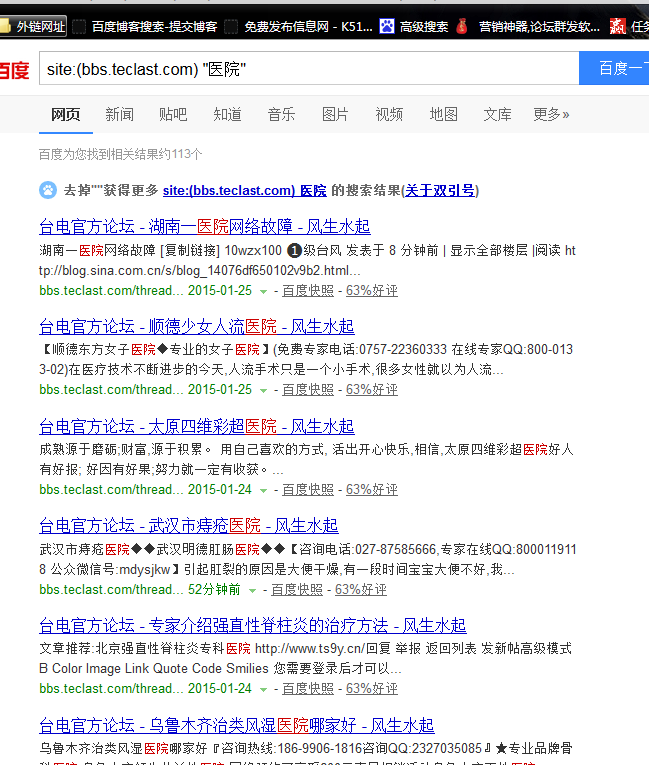The width and height of the screenshot is (649, 765).
Task: Click snippet text http://www.ts9y.cn/回复
Action: coord(322,649)
